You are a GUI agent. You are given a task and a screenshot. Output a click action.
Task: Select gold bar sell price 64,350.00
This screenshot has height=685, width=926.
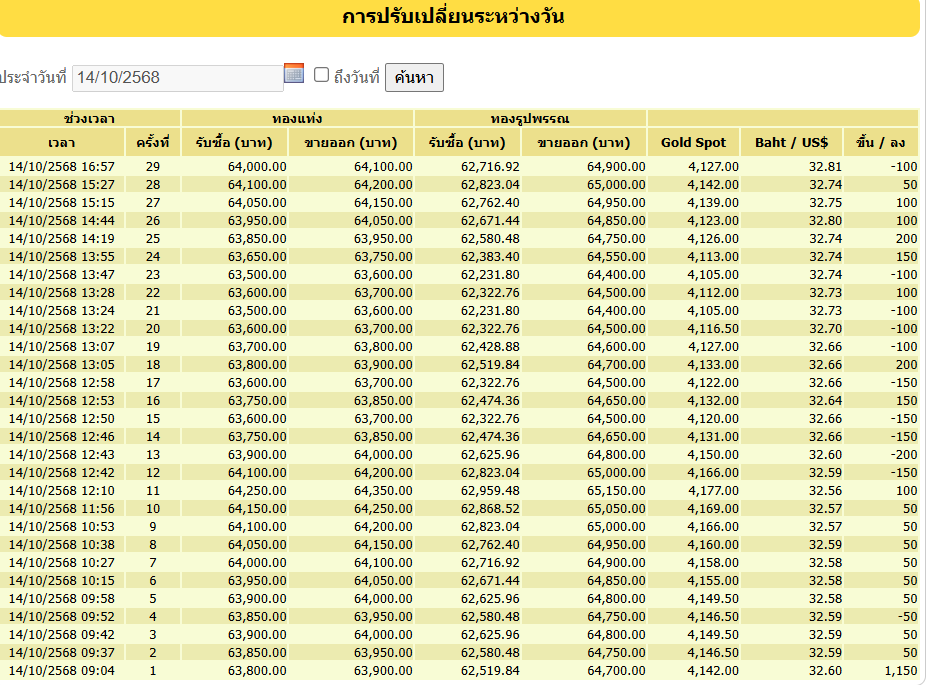pyautogui.click(x=383, y=491)
